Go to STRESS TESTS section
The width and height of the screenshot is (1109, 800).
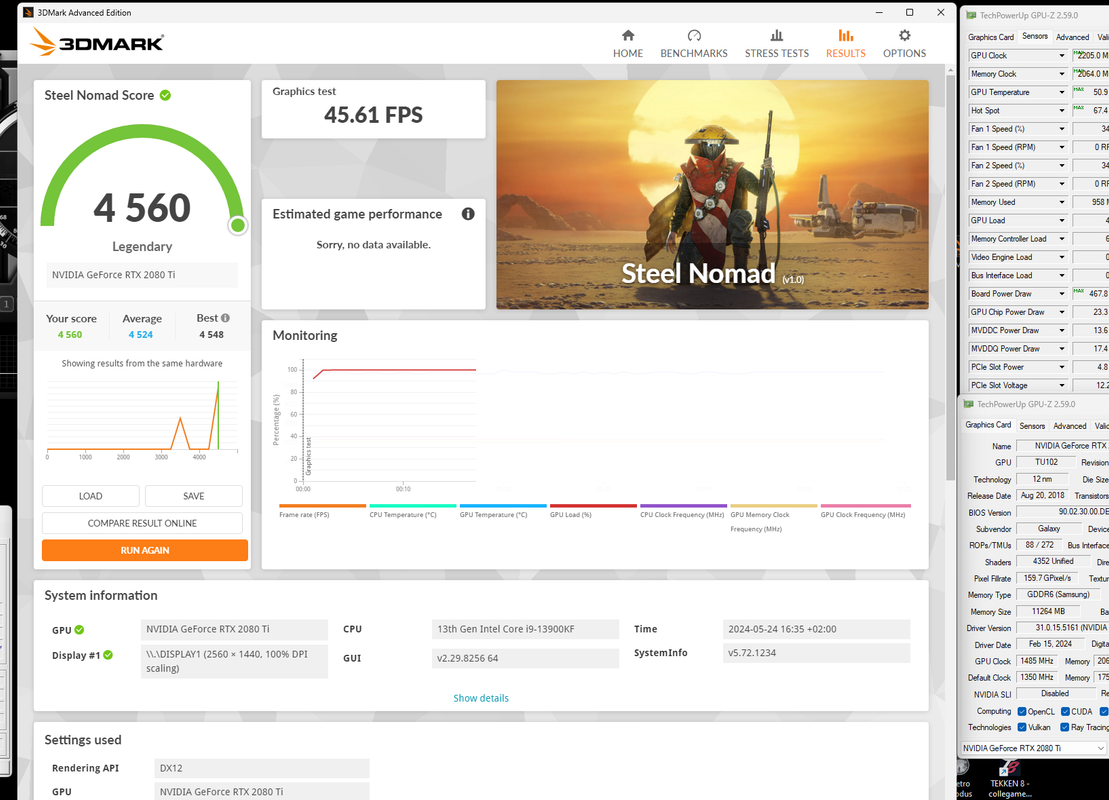pos(777,44)
